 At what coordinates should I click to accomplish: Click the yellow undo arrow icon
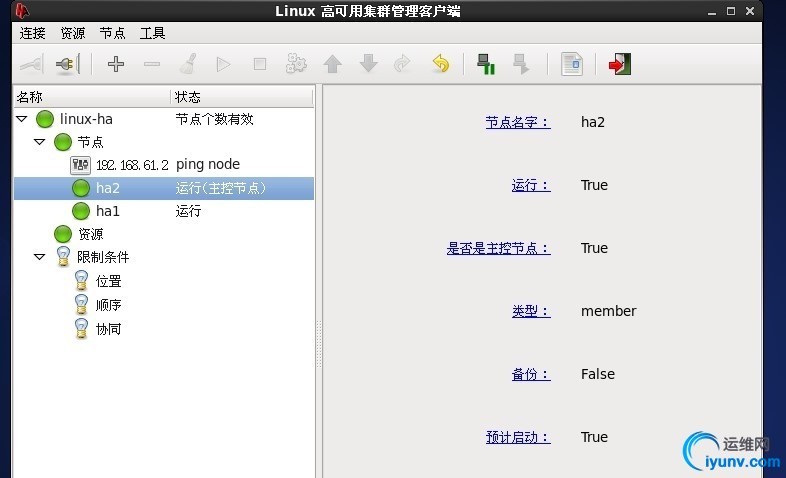[441, 64]
